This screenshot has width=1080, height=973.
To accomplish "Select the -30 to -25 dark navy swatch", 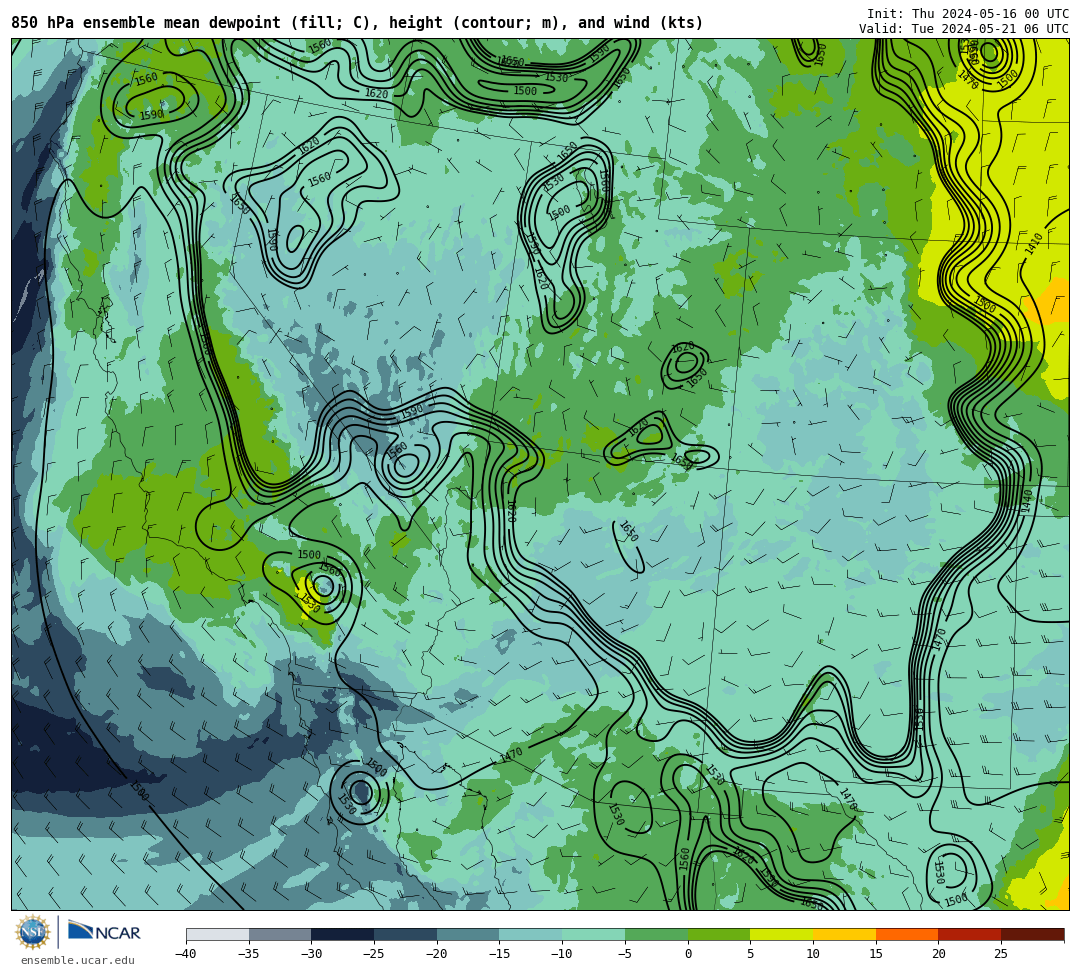I will coord(342,934).
